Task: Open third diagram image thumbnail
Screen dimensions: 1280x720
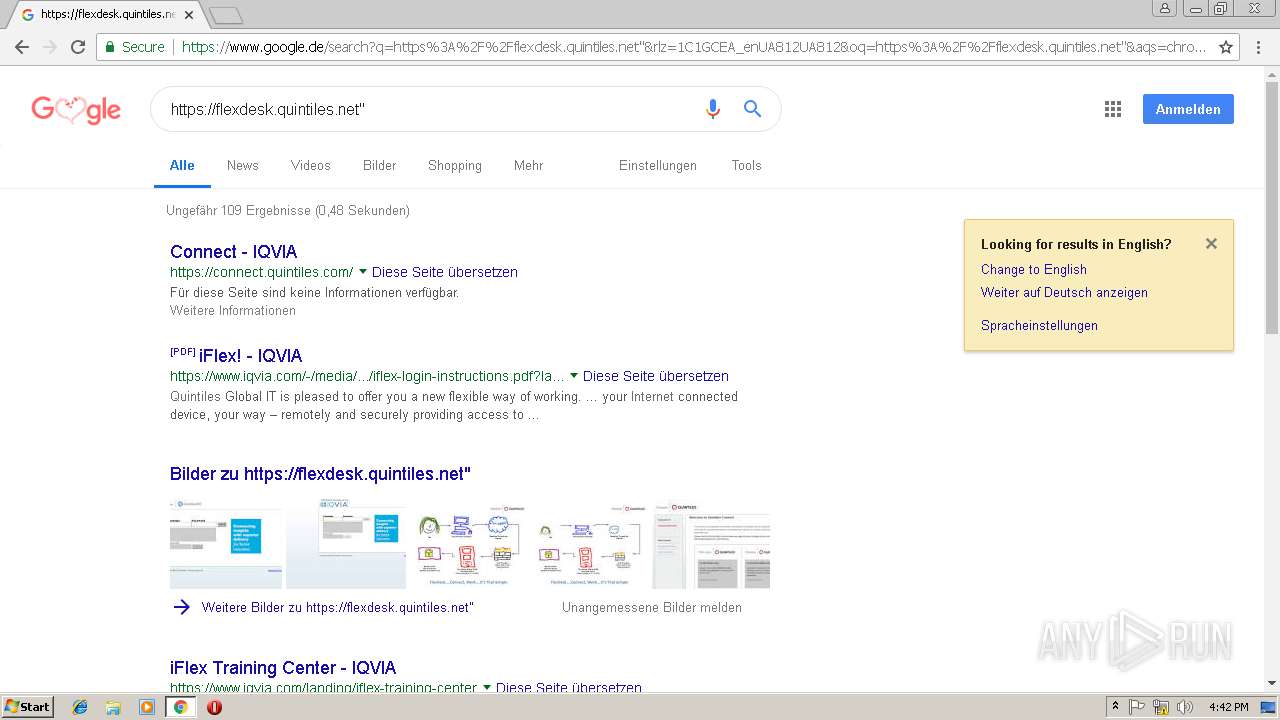Action: [x=469, y=543]
